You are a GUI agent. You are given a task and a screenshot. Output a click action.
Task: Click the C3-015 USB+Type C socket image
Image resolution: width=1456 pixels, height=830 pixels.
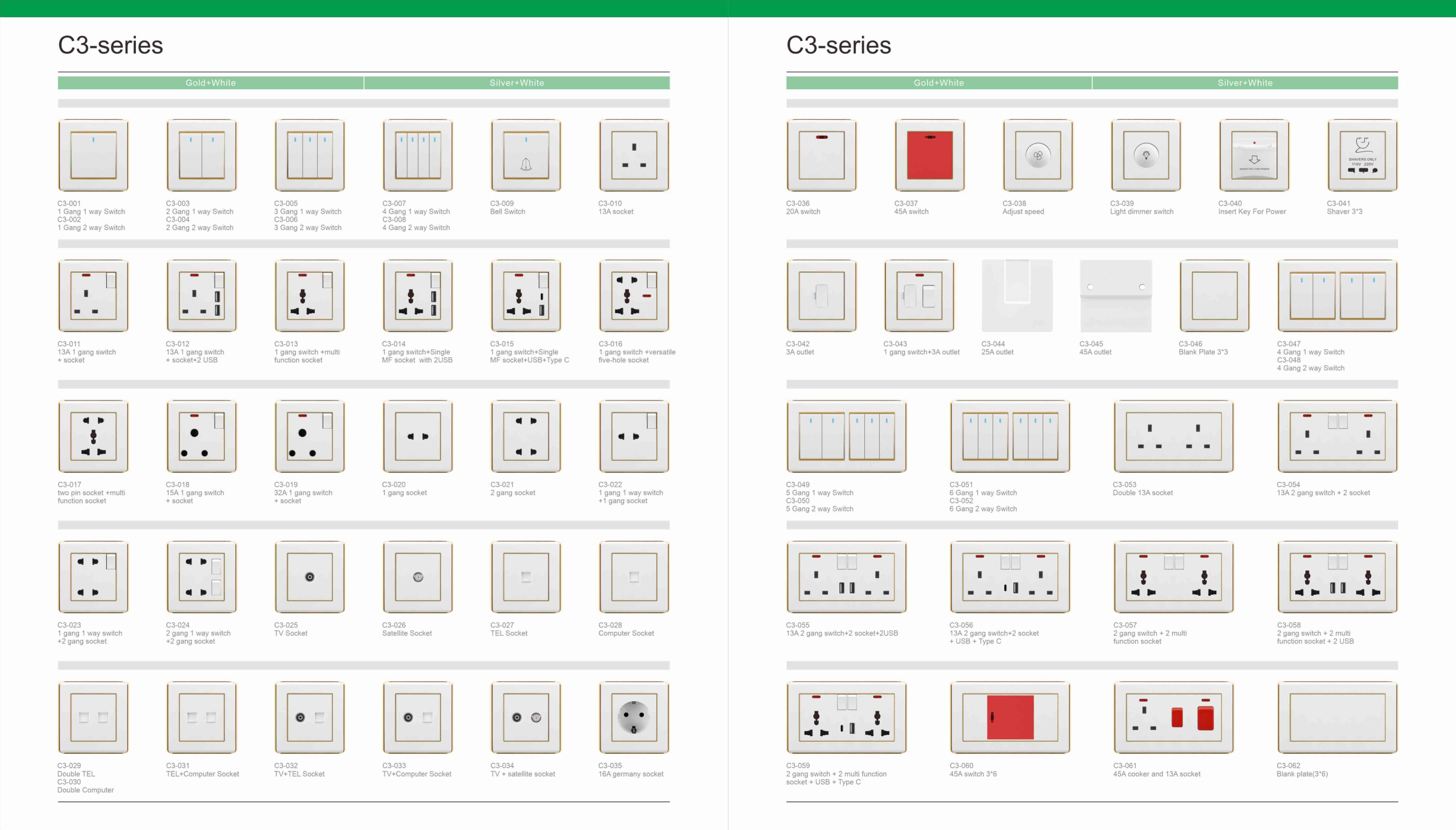pyautogui.click(x=526, y=296)
